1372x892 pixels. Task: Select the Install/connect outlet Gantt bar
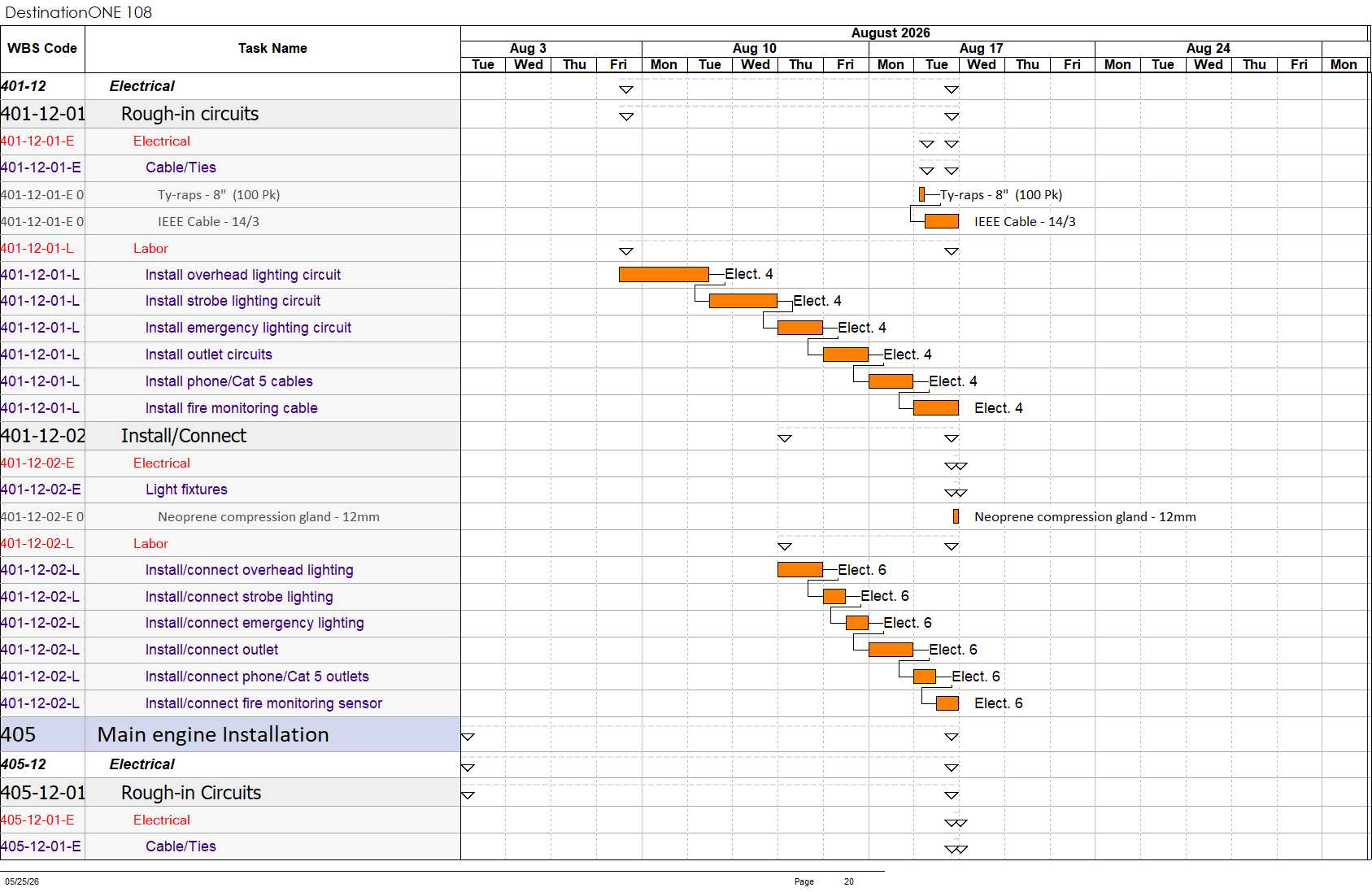[x=891, y=650]
